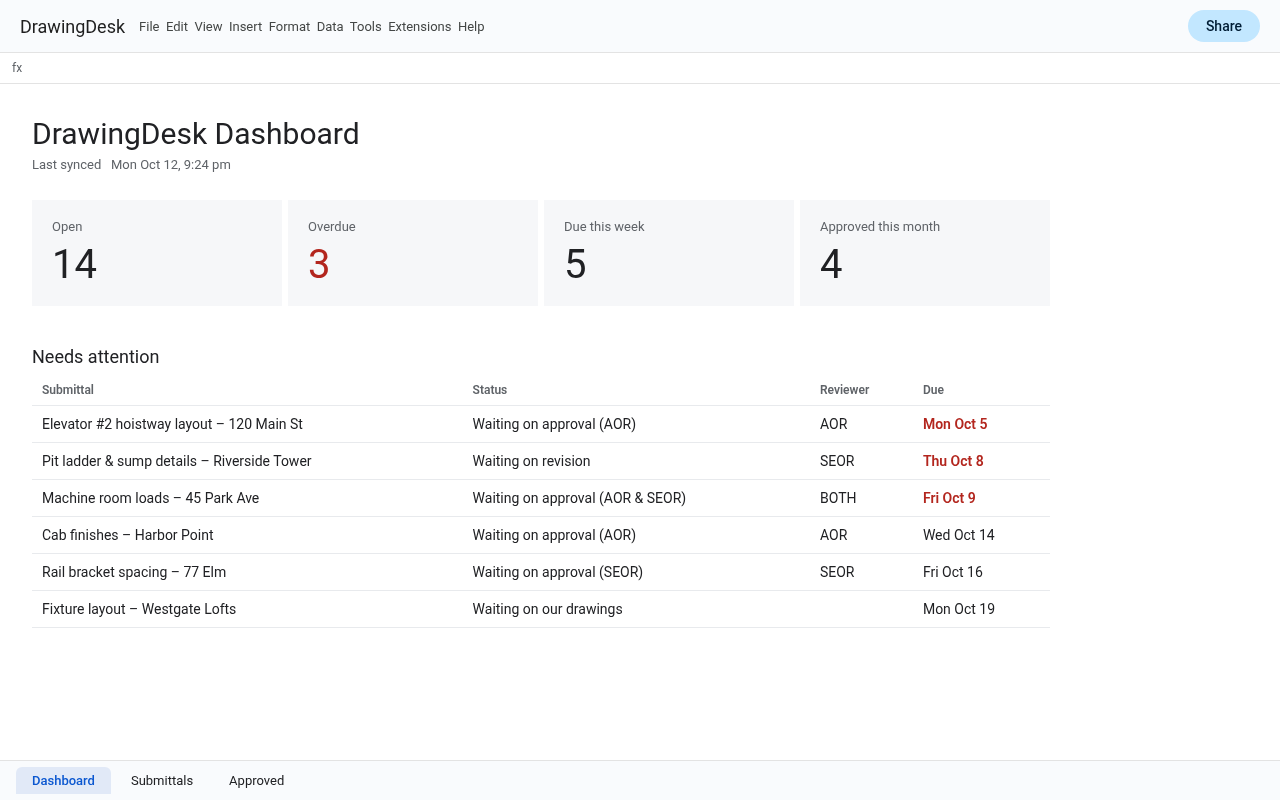Viewport: 1280px width, 800px height.
Task: Click the DrawingDesk app title
Action: (72, 27)
